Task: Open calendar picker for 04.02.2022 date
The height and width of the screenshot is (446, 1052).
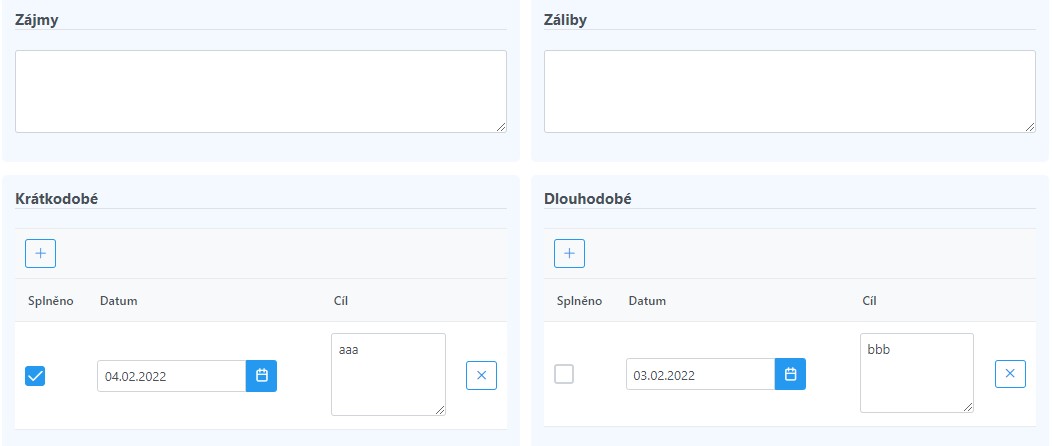Action: pos(262,376)
